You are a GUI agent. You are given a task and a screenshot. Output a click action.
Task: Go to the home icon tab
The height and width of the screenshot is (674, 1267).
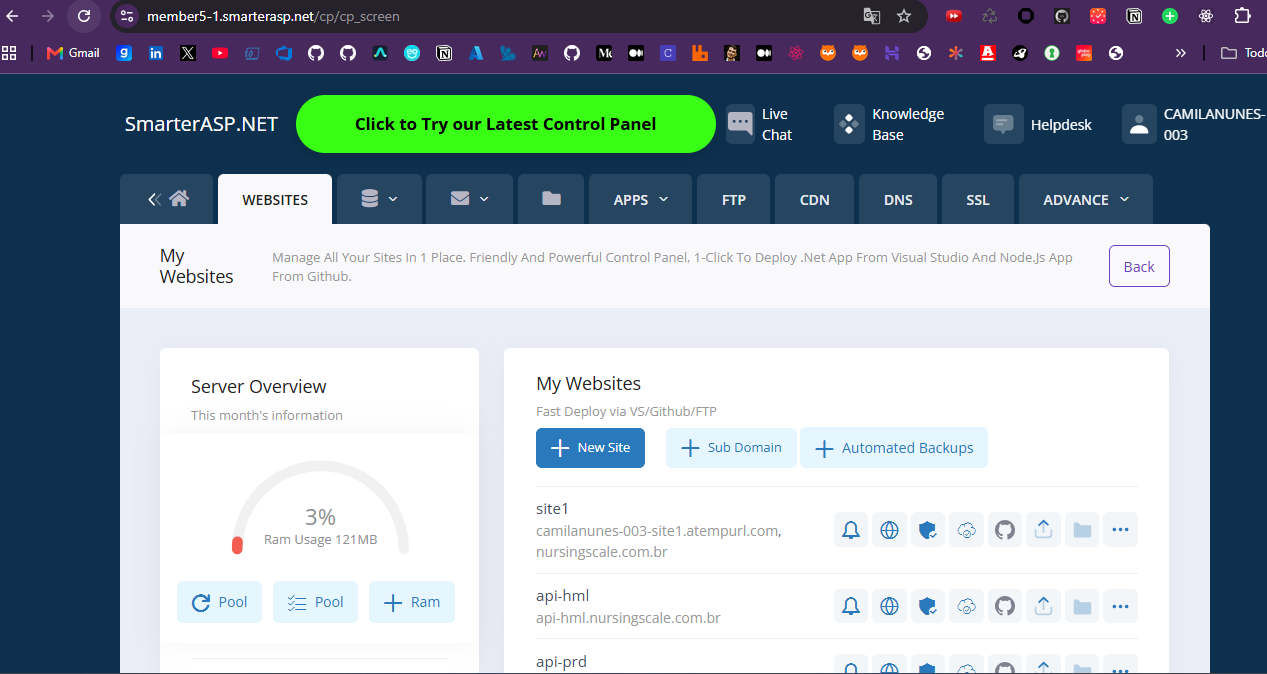(x=167, y=199)
